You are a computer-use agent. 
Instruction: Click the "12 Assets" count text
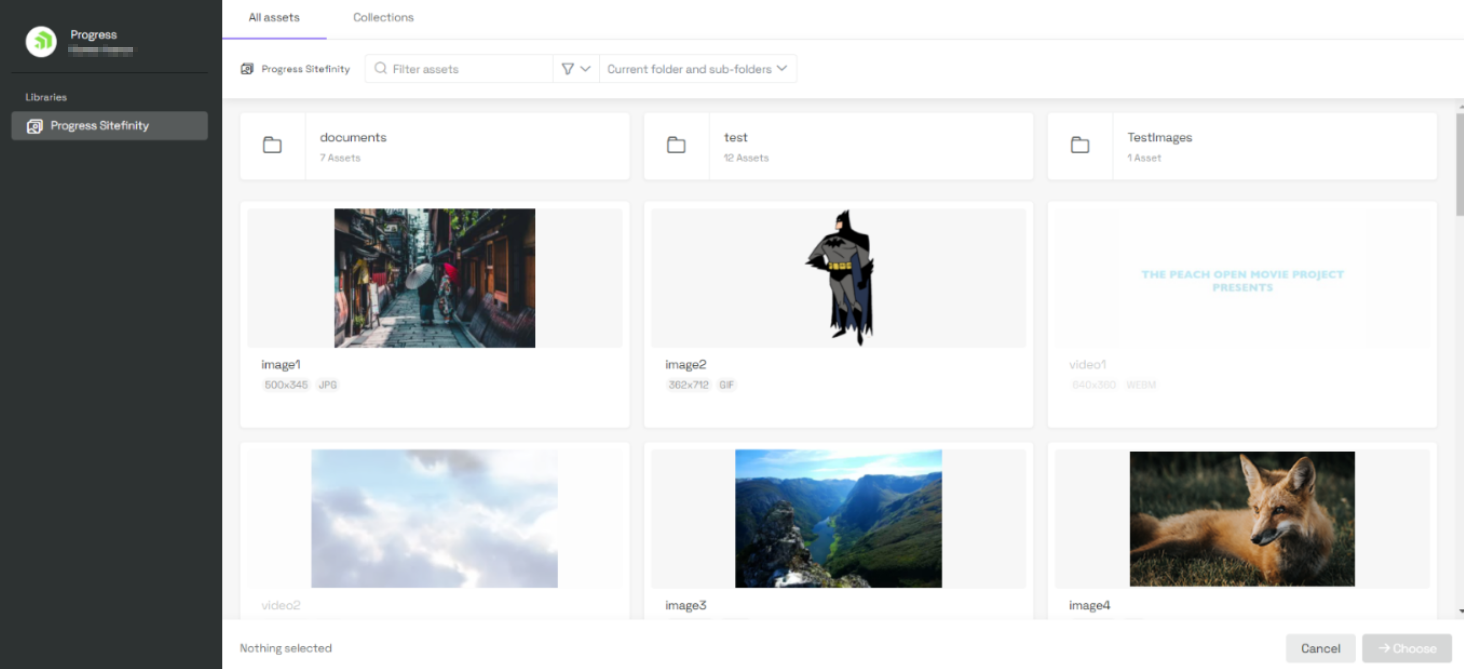click(x=746, y=158)
